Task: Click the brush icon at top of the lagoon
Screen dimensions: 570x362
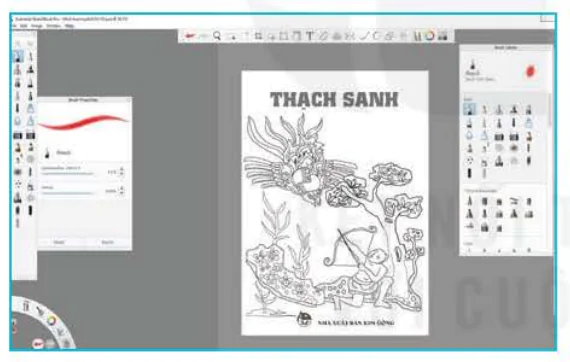Action: pos(25,306)
